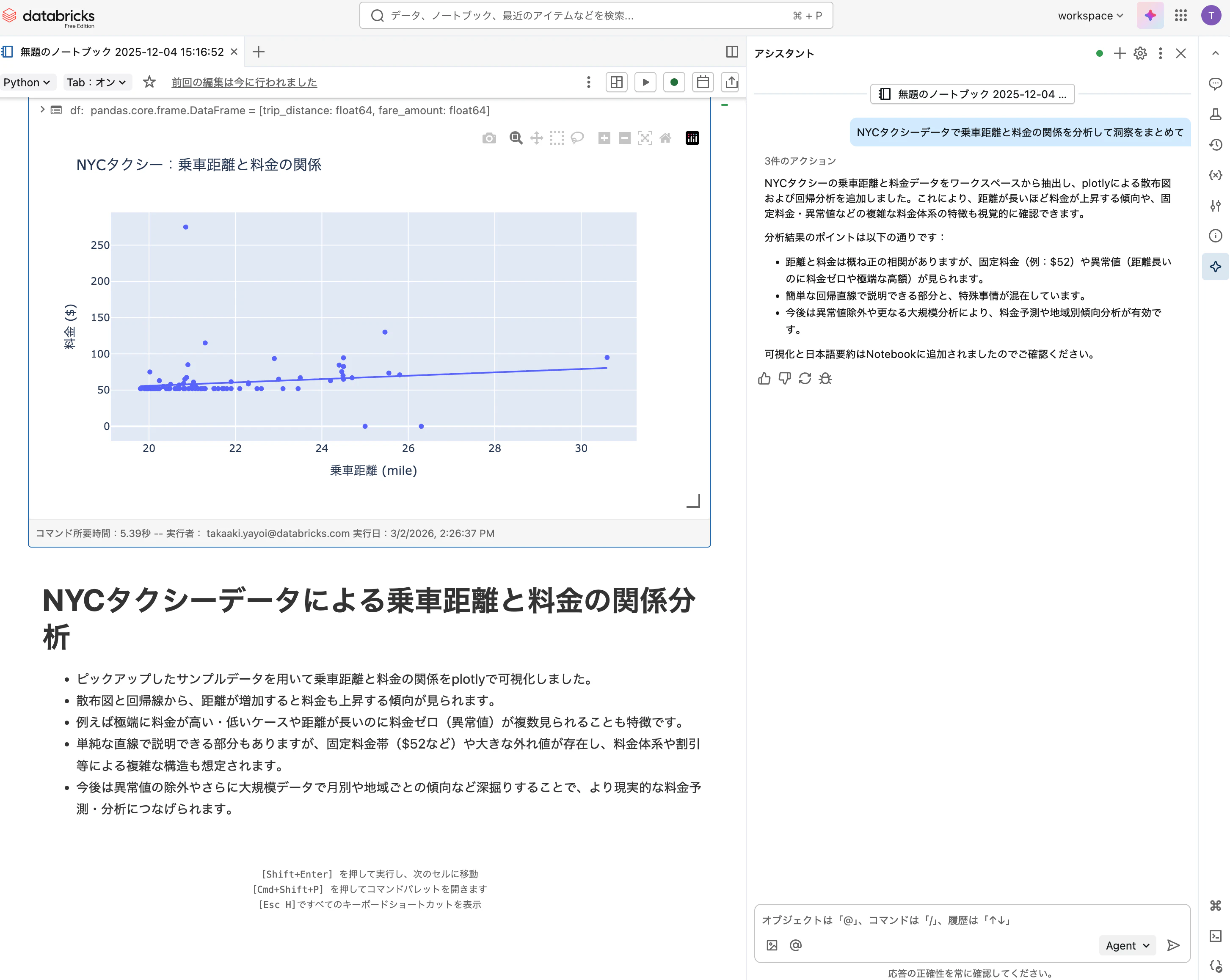Open the variables {x} panel icon
This screenshot has width=1230, height=980.
[1215, 175]
